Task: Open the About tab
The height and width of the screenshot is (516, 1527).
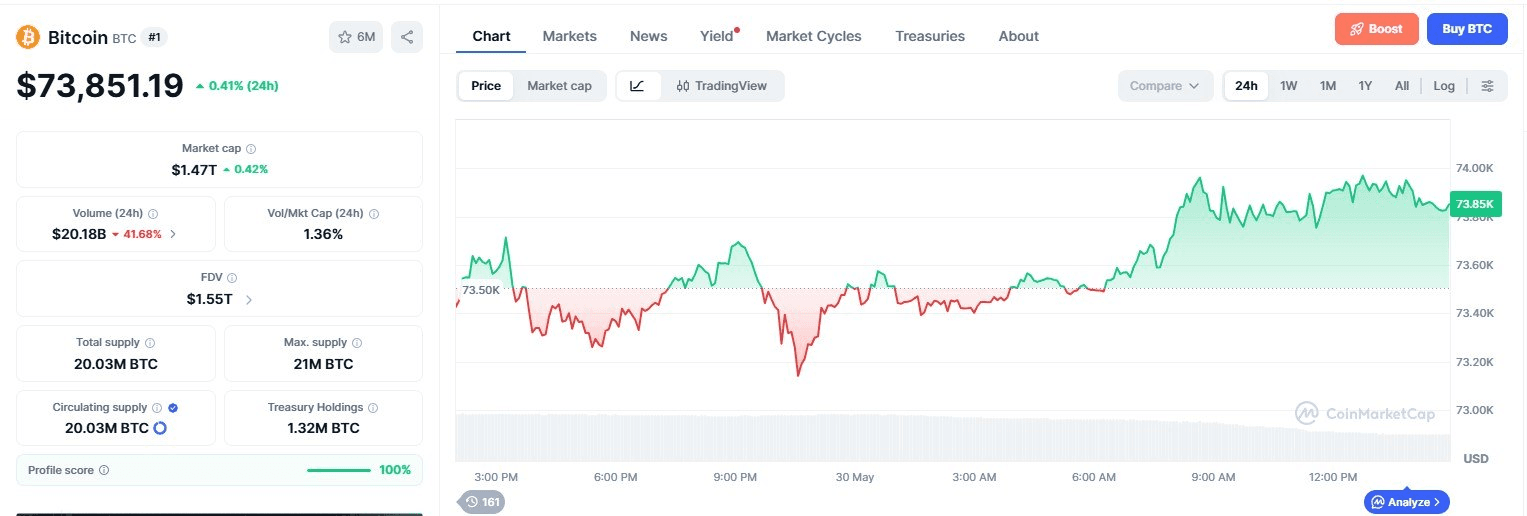Action: coord(1018,36)
